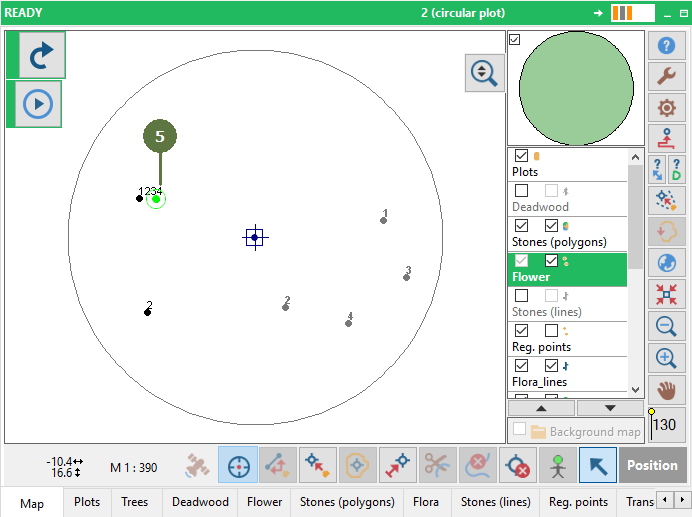
Task: Switch to the Map tab
Action: (32, 503)
